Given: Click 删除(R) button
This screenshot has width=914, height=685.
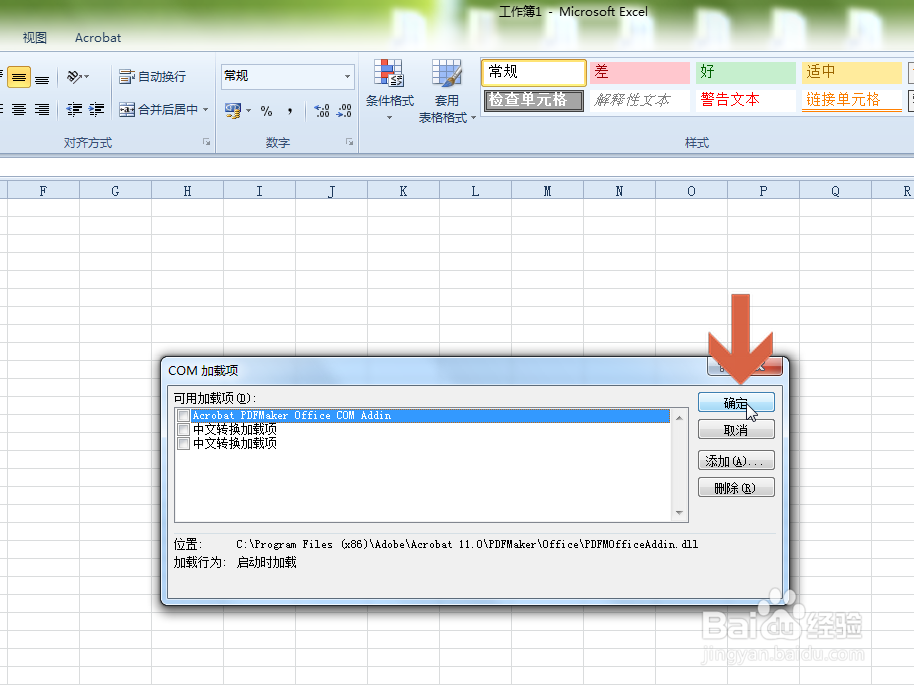Looking at the screenshot, I should (x=736, y=487).
